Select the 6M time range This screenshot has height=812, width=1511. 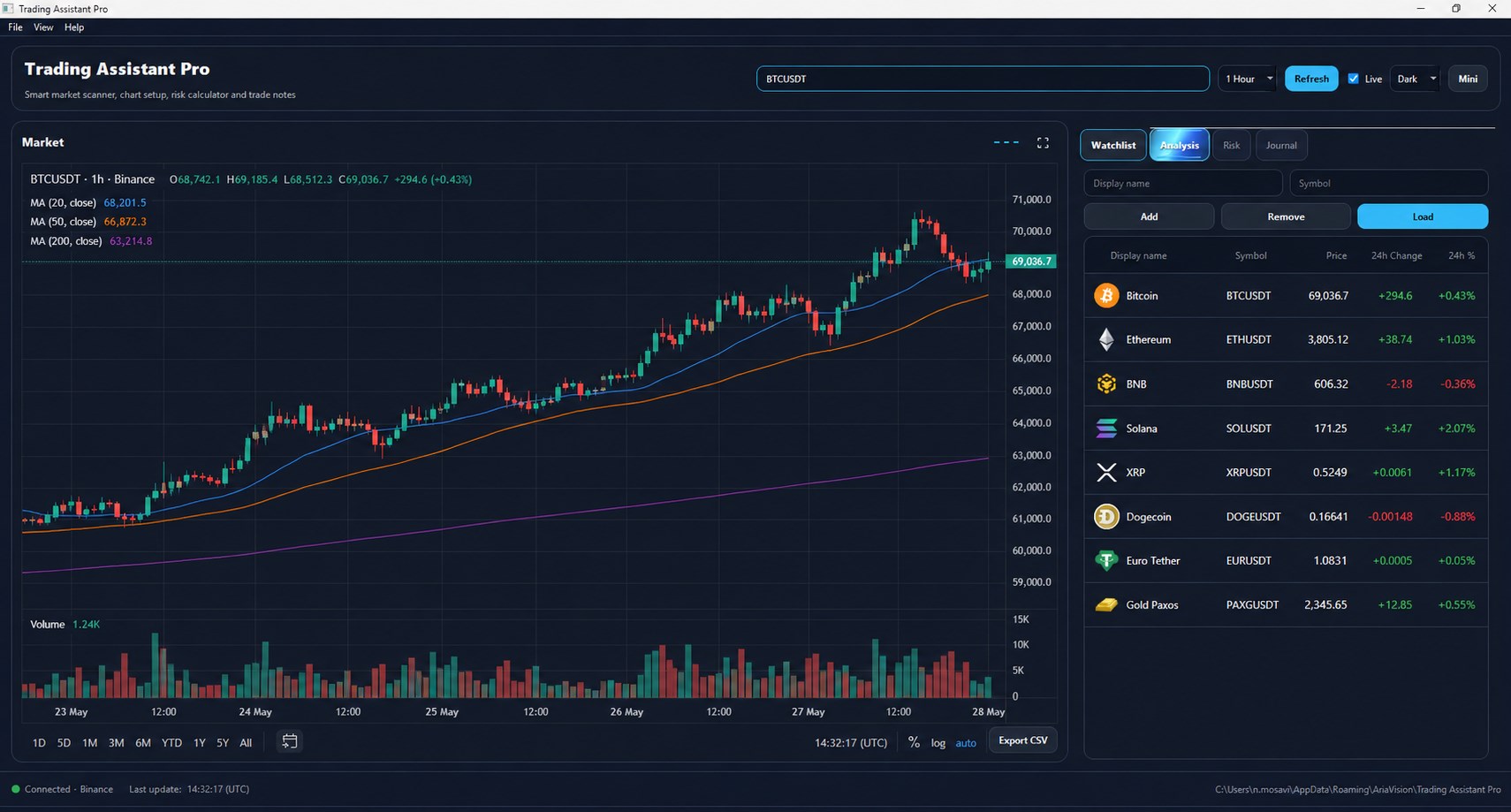pos(143,743)
